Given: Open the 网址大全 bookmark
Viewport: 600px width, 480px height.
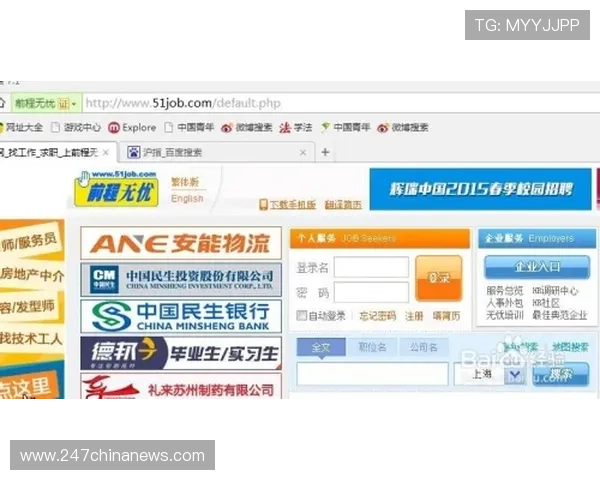Looking at the screenshot, I should pos(21,127).
